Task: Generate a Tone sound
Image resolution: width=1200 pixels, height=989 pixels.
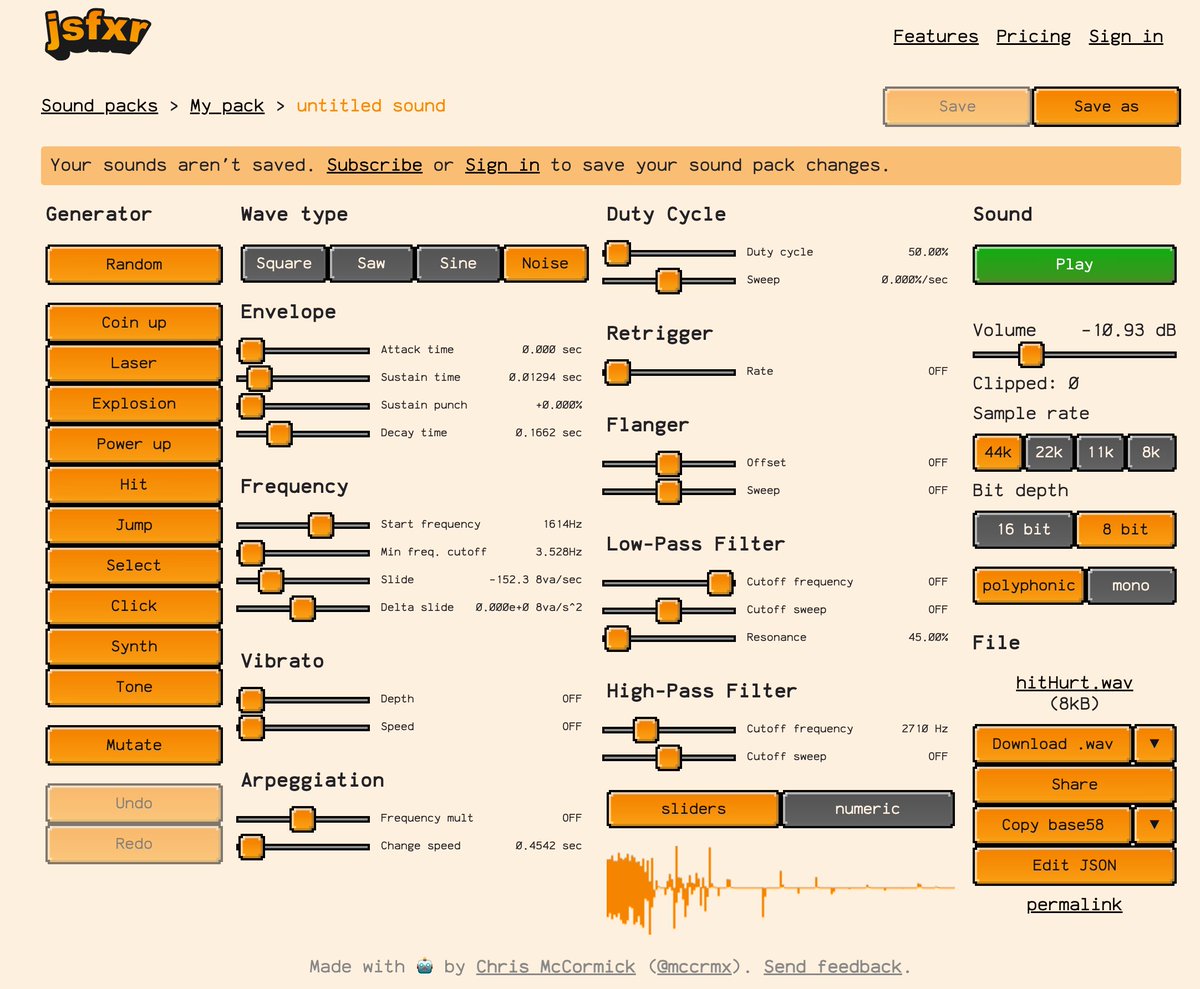Action: [x=134, y=686]
